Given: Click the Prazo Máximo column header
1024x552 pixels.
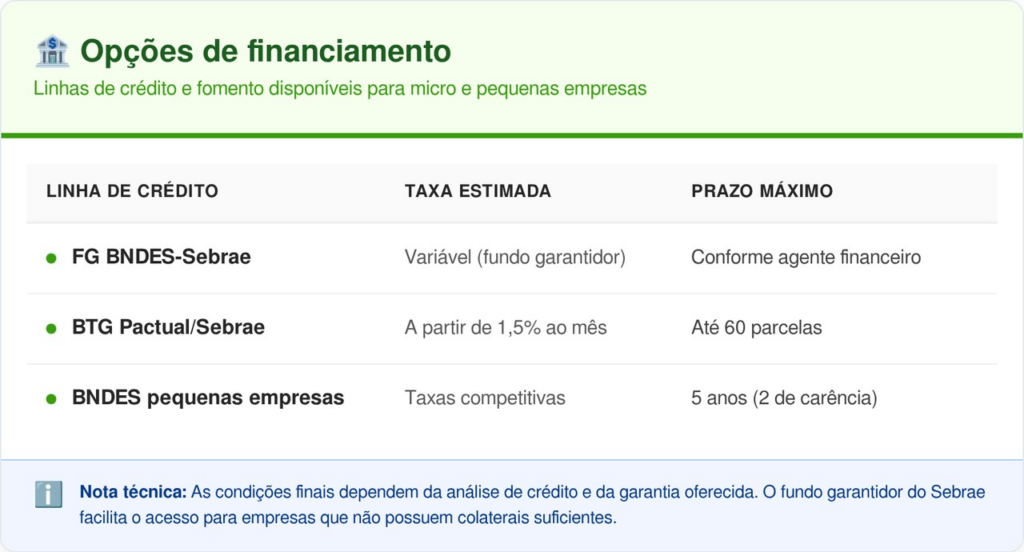Looking at the screenshot, I should tap(761, 191).
